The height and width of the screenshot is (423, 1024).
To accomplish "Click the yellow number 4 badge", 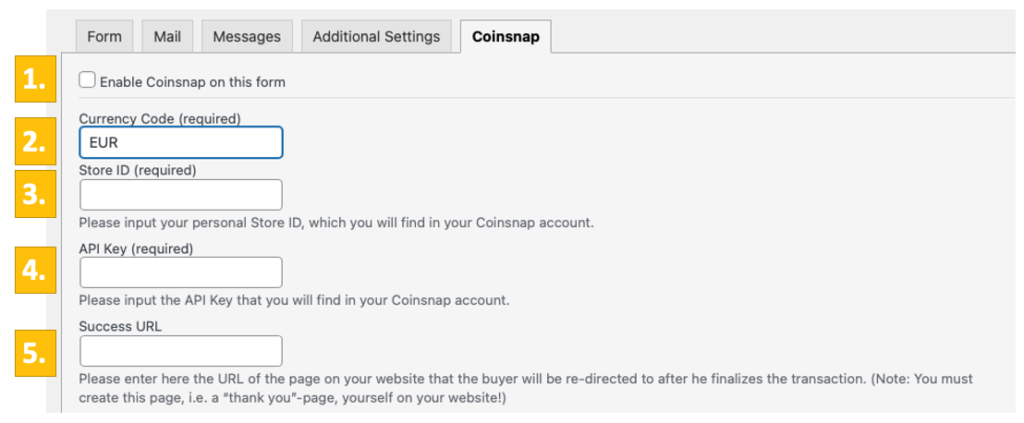I will point(36,271).
